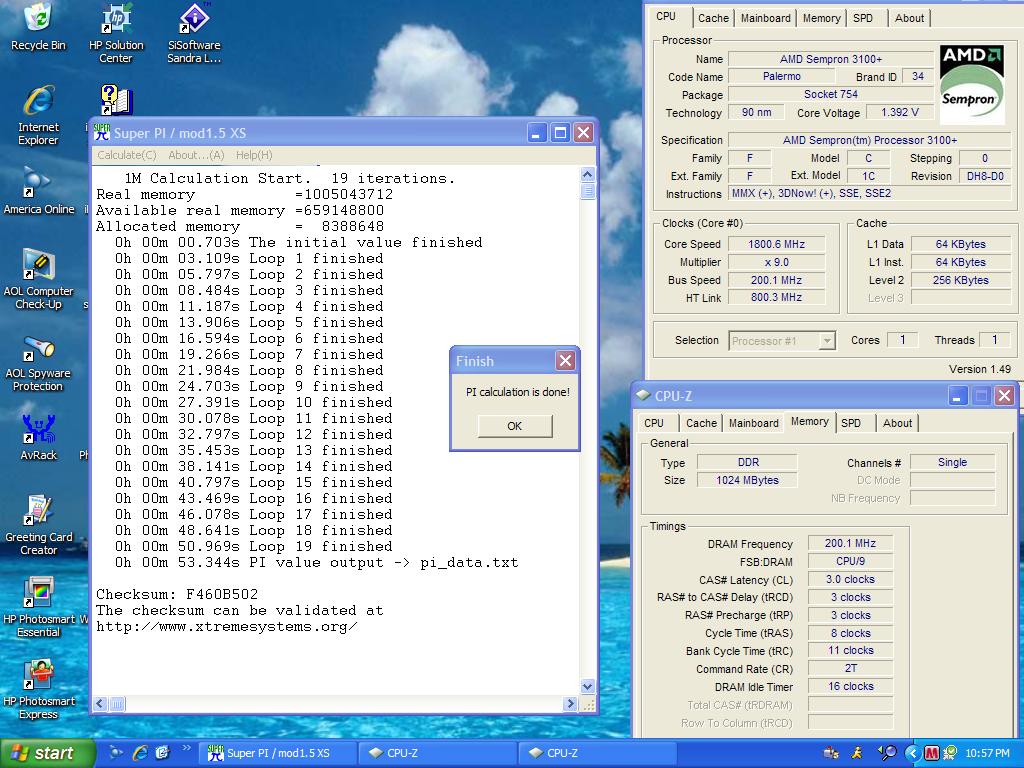Open the Calculate(C) menu in Super PI
Screen dimensions: 1024x768
pyautogui.click(x=127, y=155)
